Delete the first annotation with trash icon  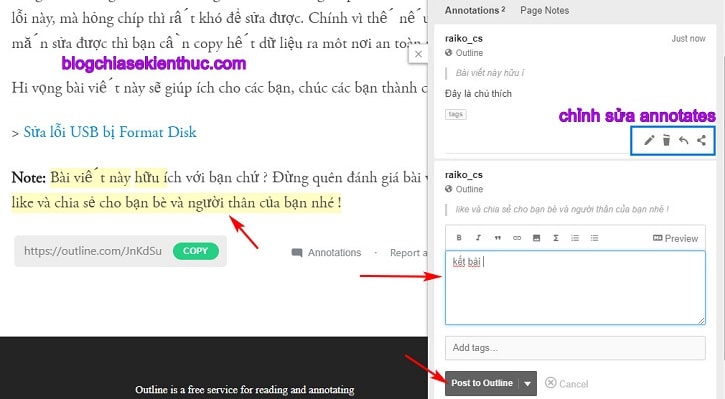click(666, 140)
